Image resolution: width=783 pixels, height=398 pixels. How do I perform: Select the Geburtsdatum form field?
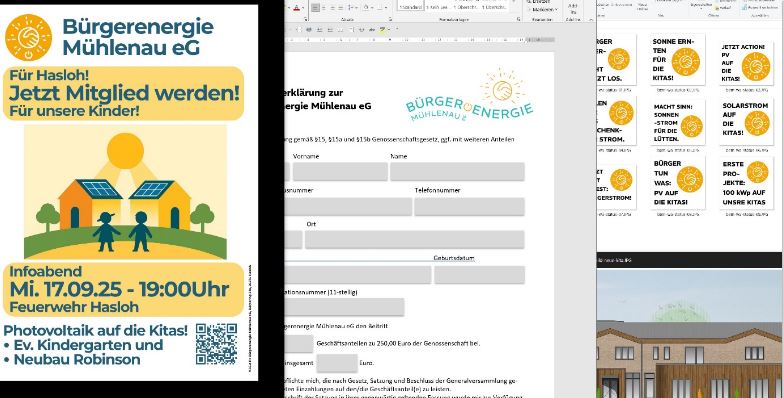(479, 275)
